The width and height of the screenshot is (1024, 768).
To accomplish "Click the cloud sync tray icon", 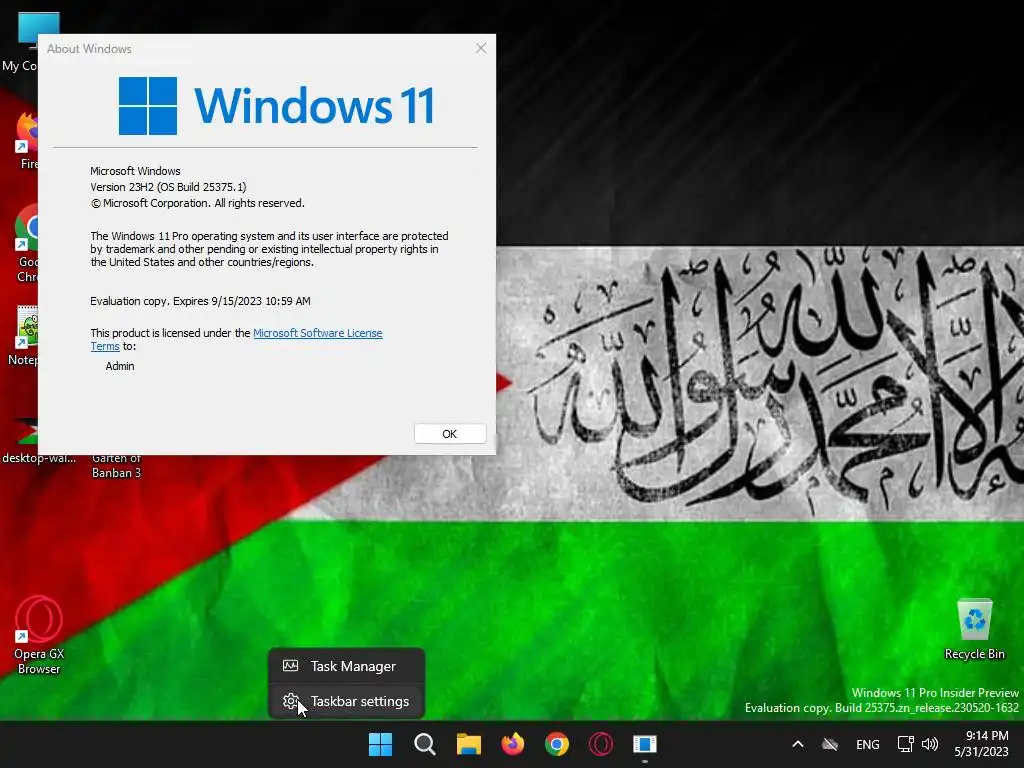I will click(x=830, y=744).
